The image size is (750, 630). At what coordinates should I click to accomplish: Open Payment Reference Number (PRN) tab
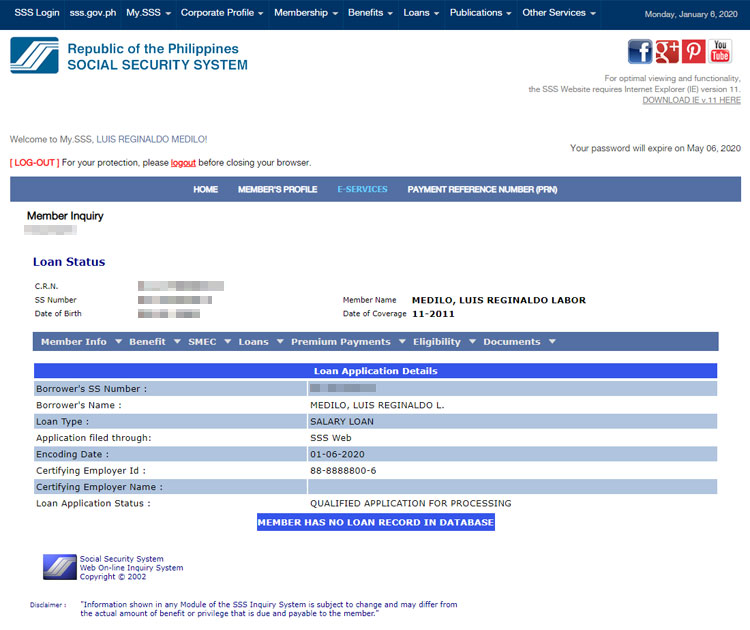(482, 189)
